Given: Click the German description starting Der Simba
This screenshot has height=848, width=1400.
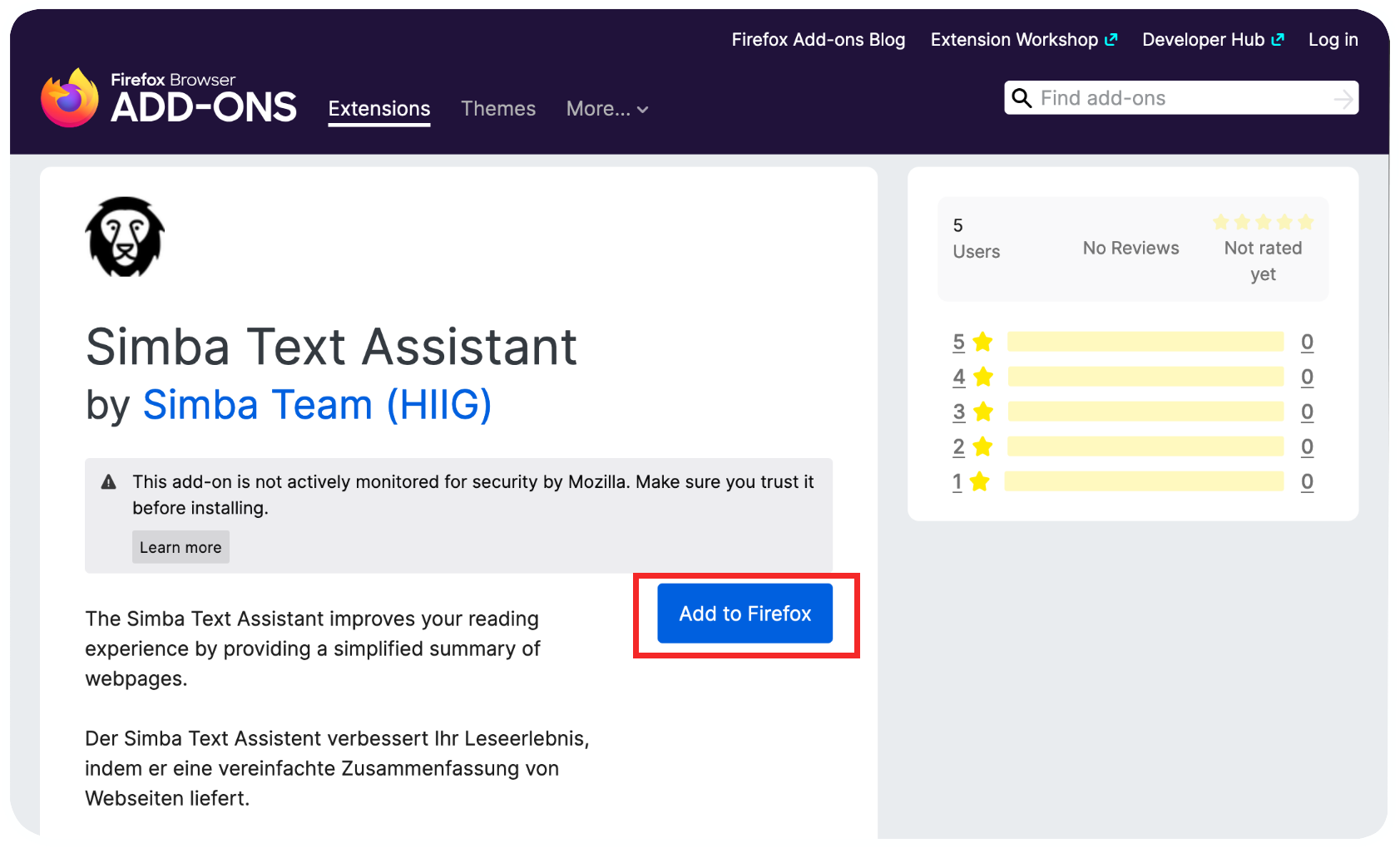Looking at the screenshot, I should tap(337, 768).
